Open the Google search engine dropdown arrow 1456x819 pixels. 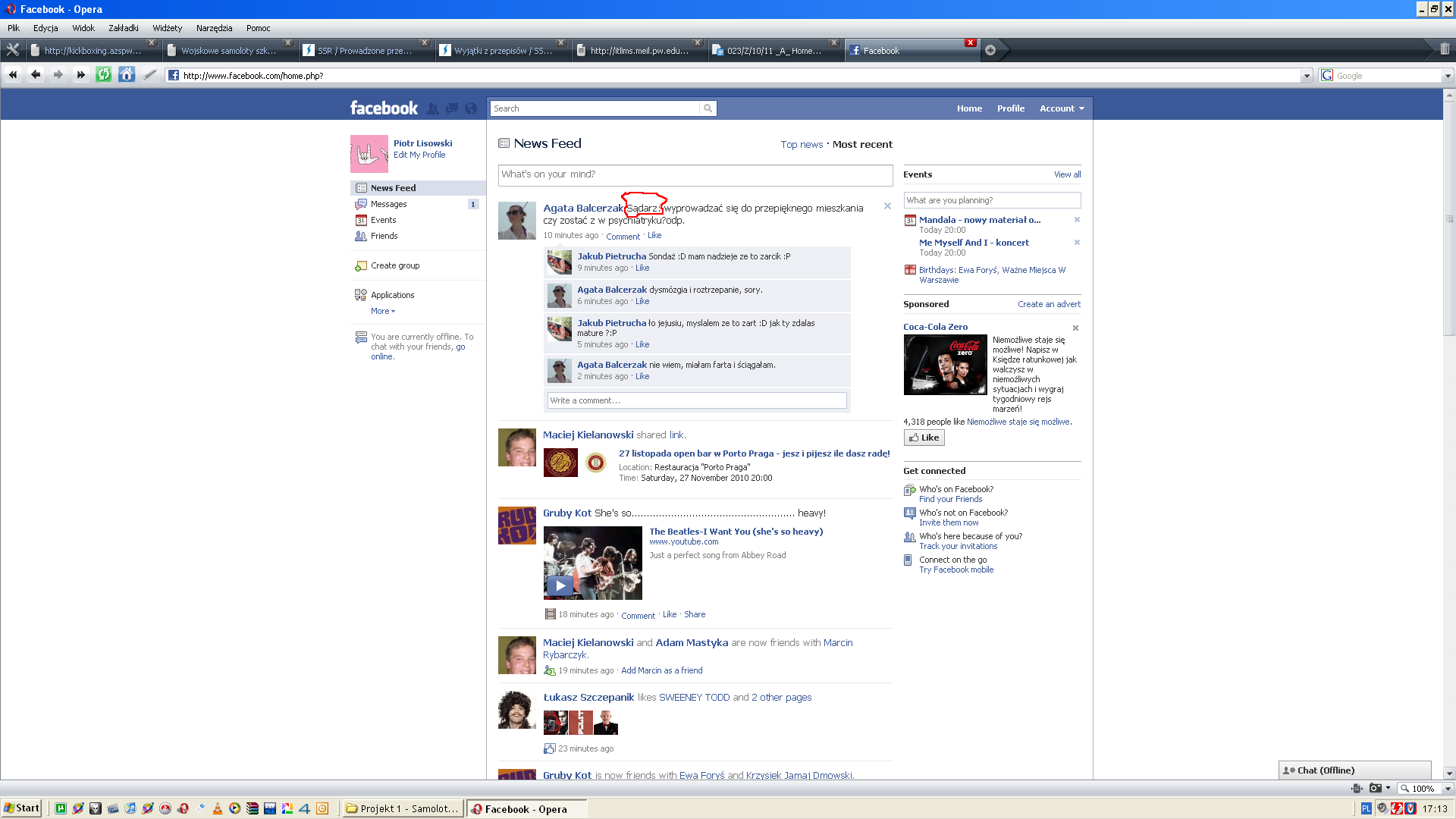point(1447,76)
